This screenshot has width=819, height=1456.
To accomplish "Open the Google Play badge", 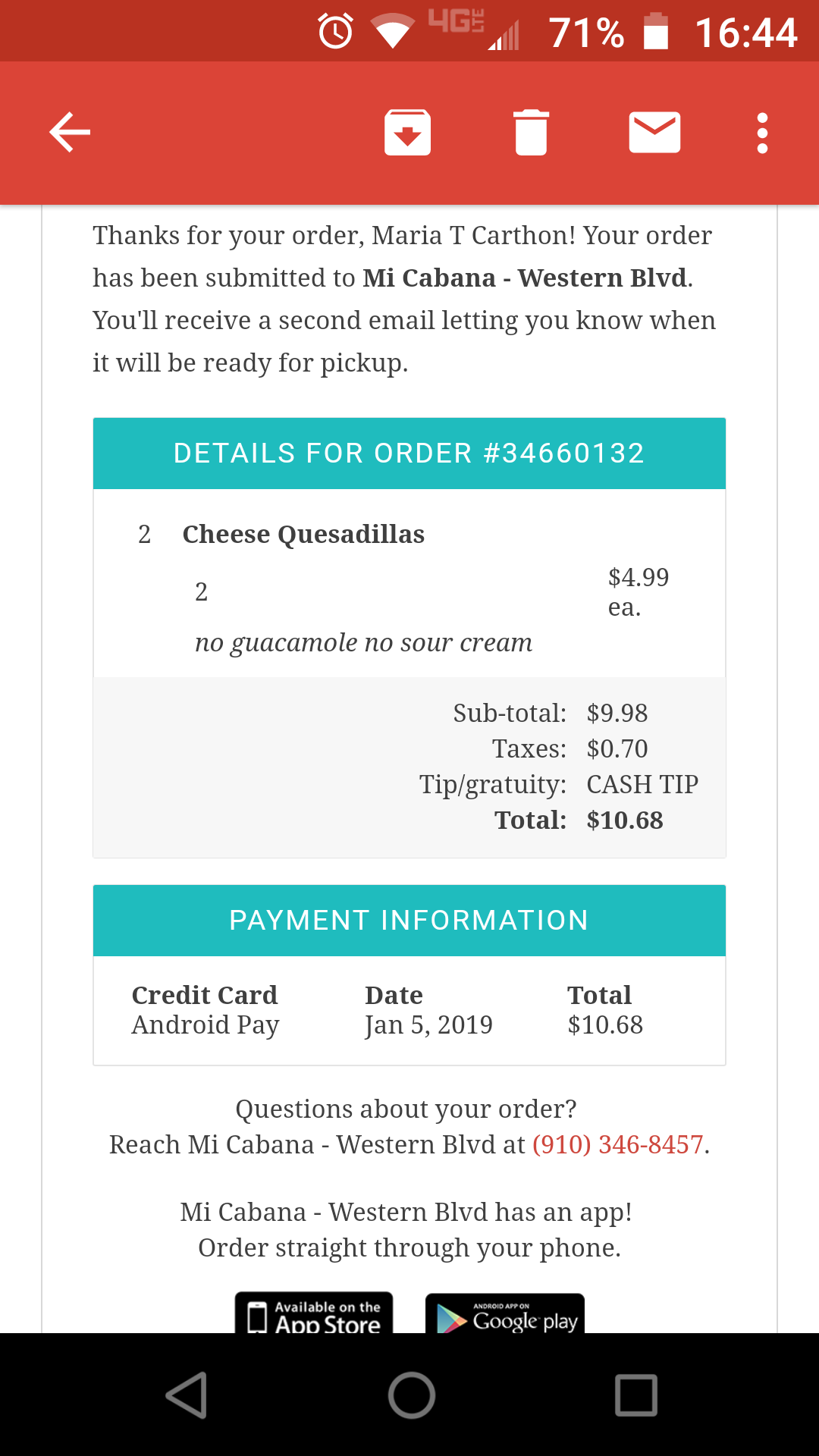I will click(505, 1314).
